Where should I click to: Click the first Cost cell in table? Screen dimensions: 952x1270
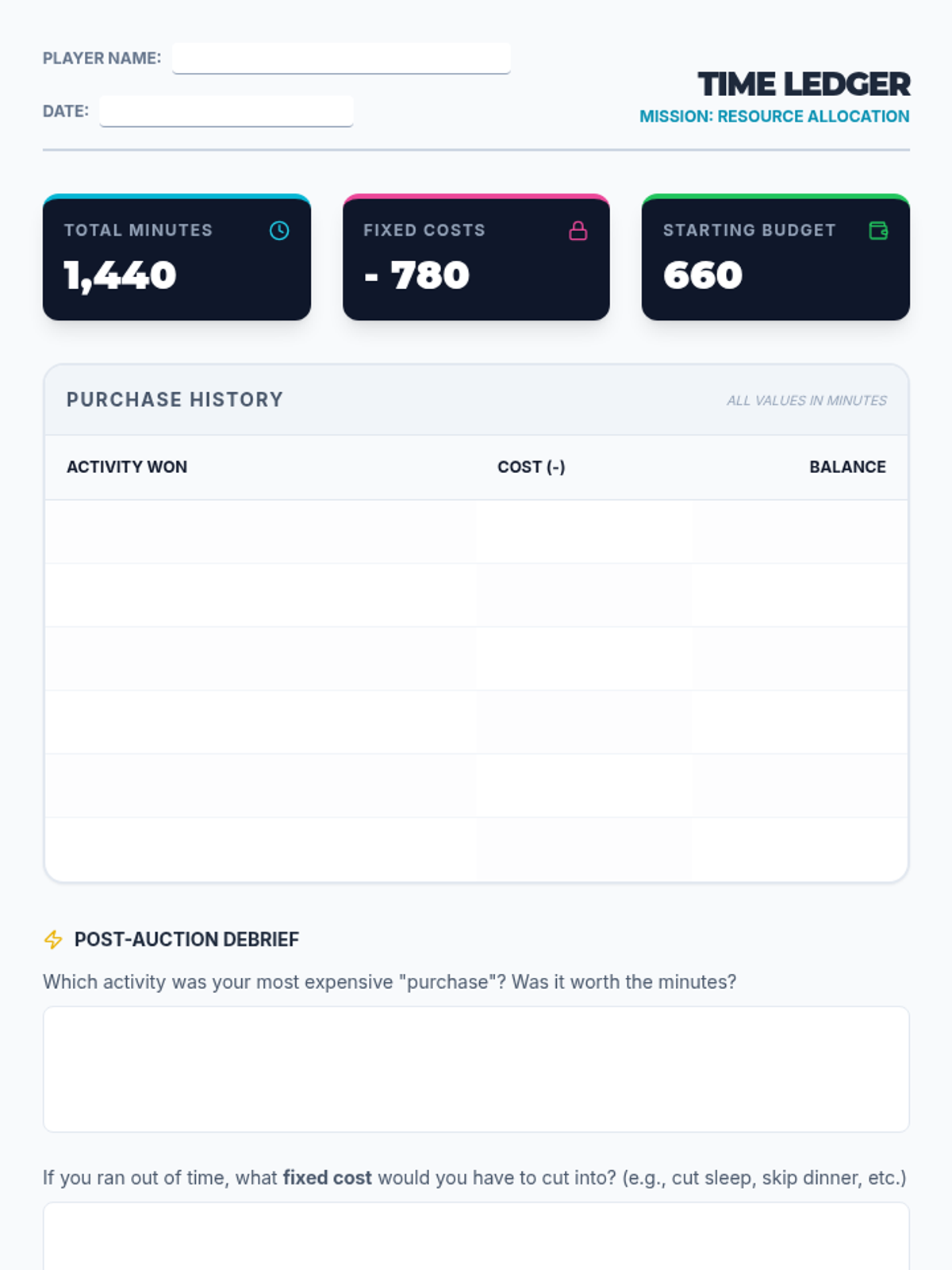[583, 532]
